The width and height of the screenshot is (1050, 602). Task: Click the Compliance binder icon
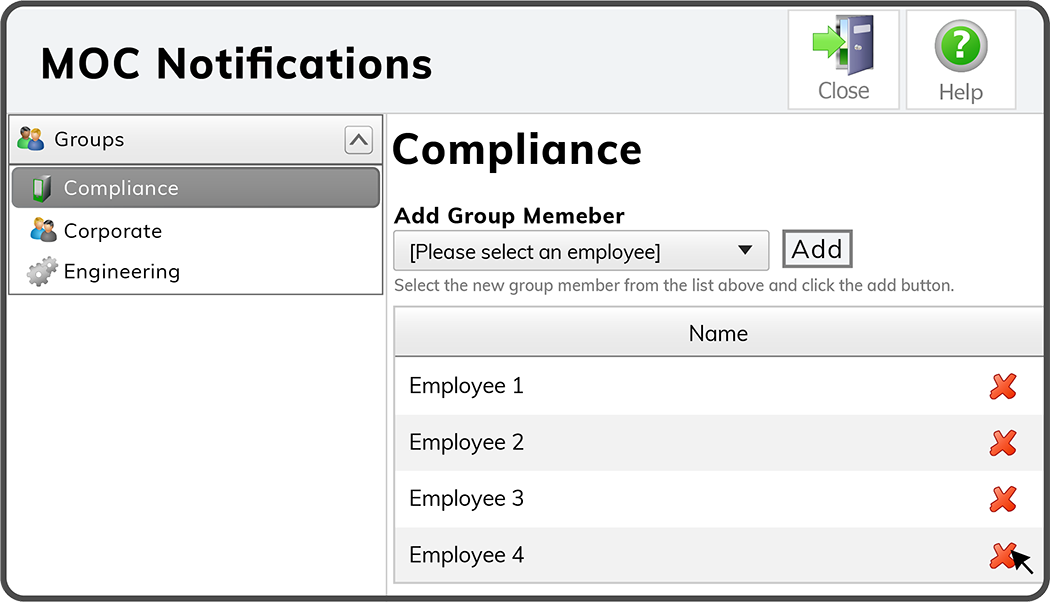[x=42, y=188]
